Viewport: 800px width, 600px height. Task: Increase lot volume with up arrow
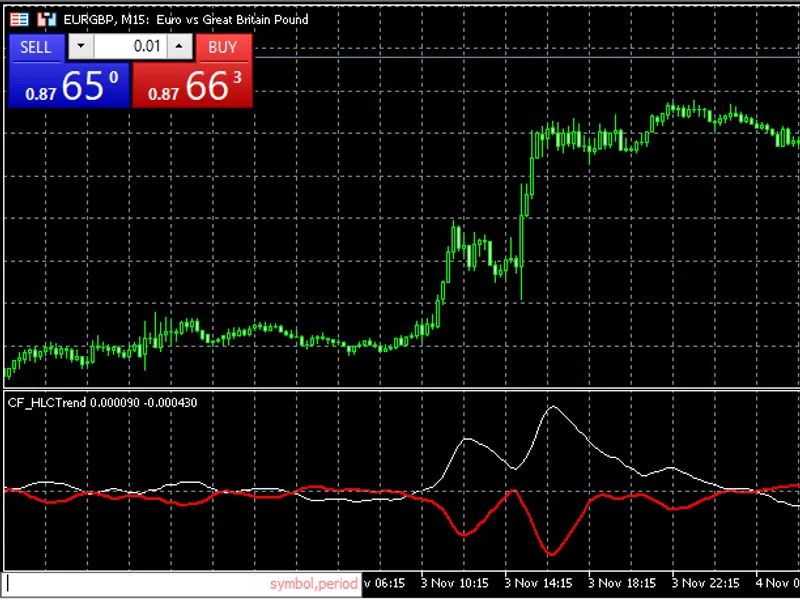click(179, 46)
